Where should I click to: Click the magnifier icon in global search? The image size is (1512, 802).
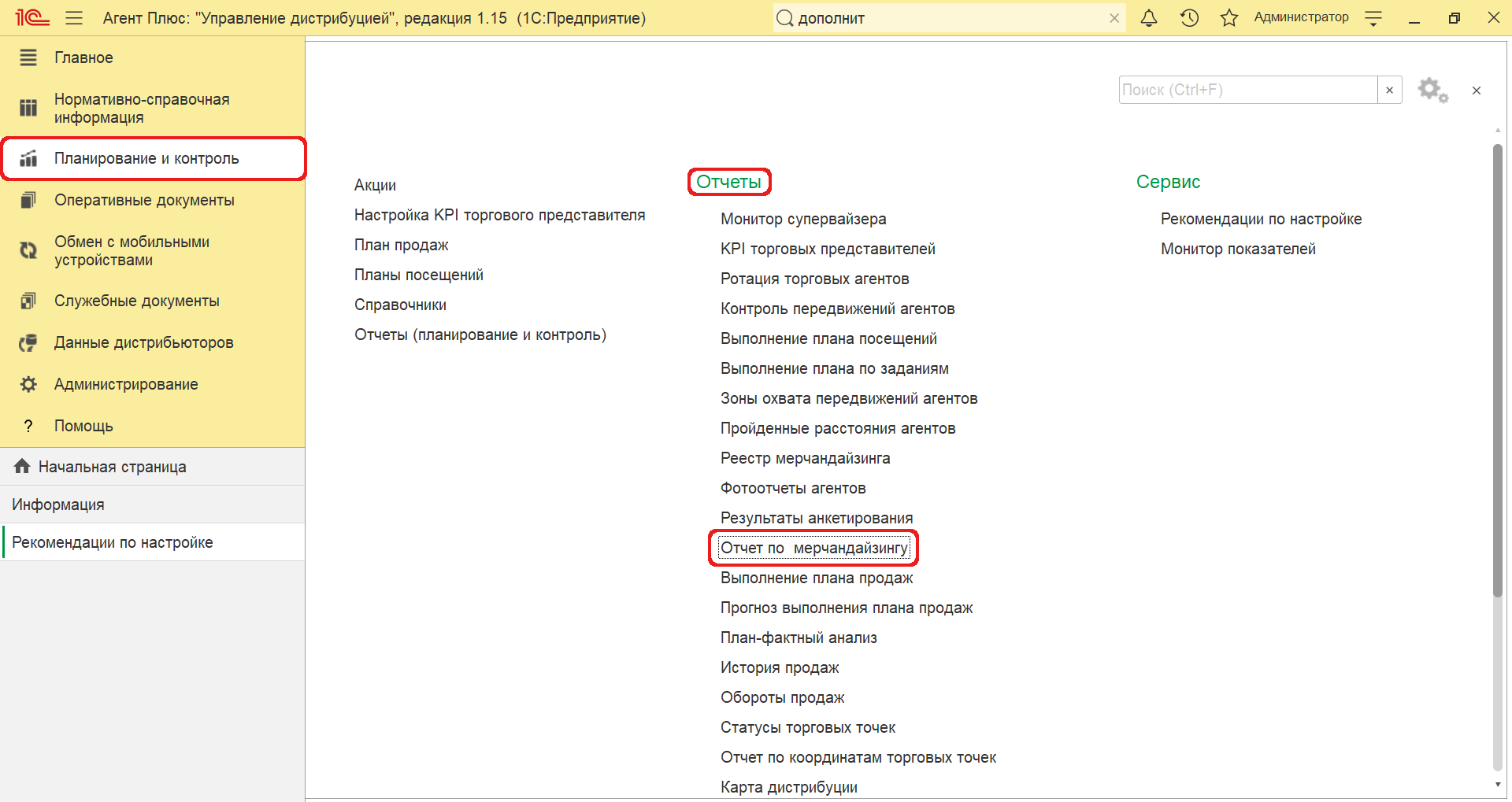click(x=784, y=18)
